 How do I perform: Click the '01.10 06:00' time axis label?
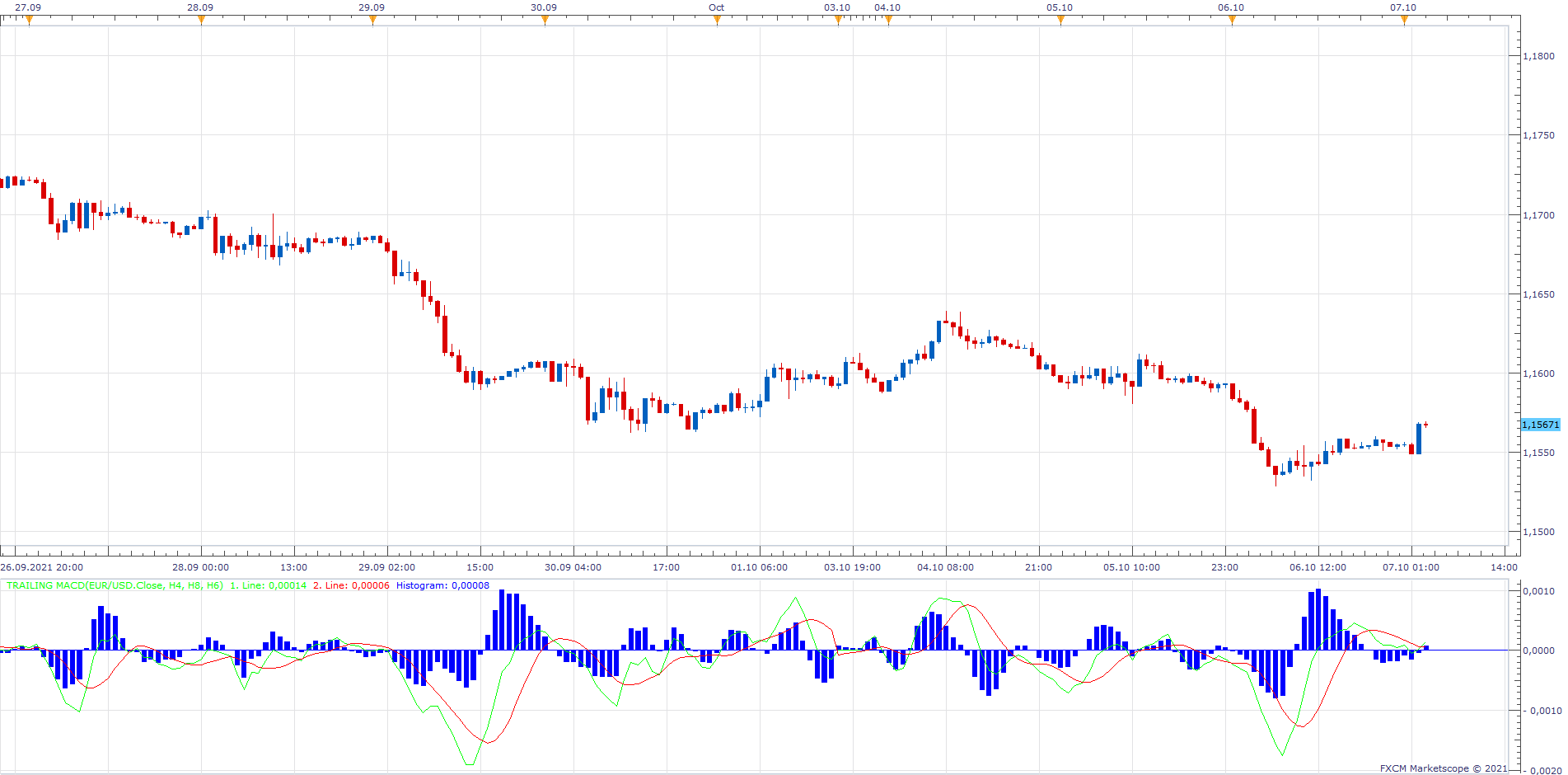click(759, 567)
